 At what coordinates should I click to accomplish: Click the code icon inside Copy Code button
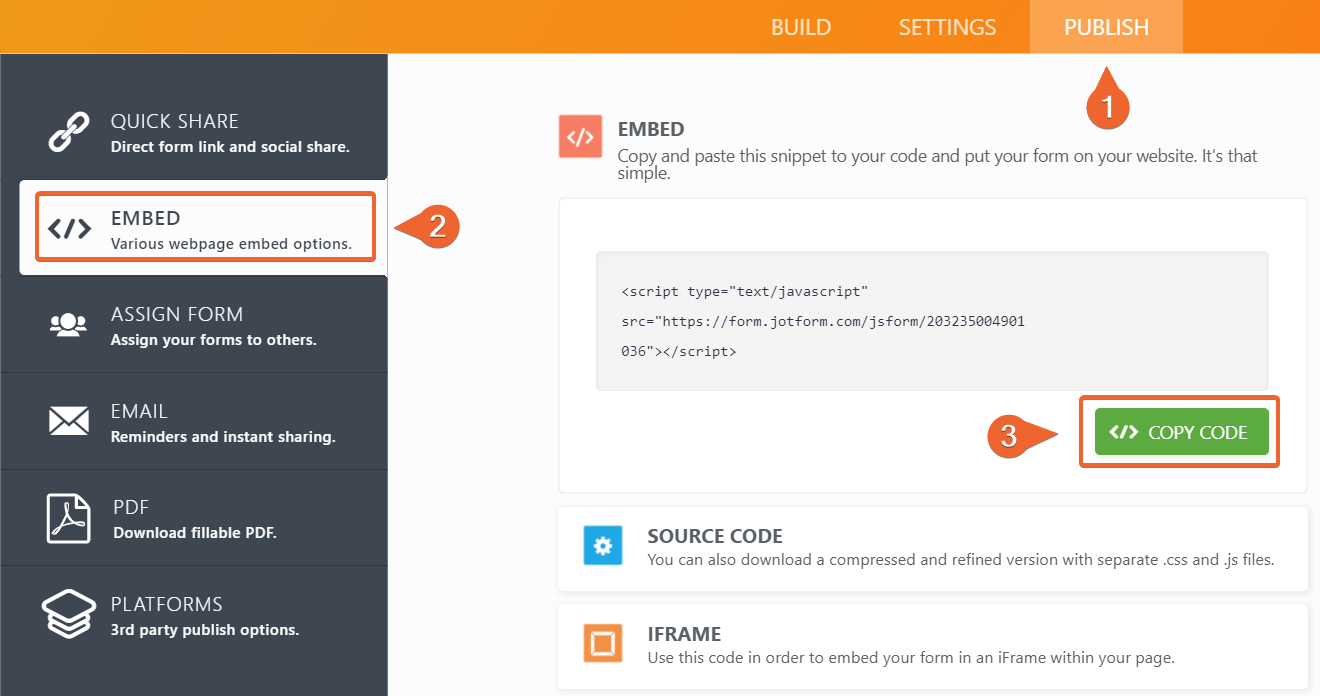1123,431
